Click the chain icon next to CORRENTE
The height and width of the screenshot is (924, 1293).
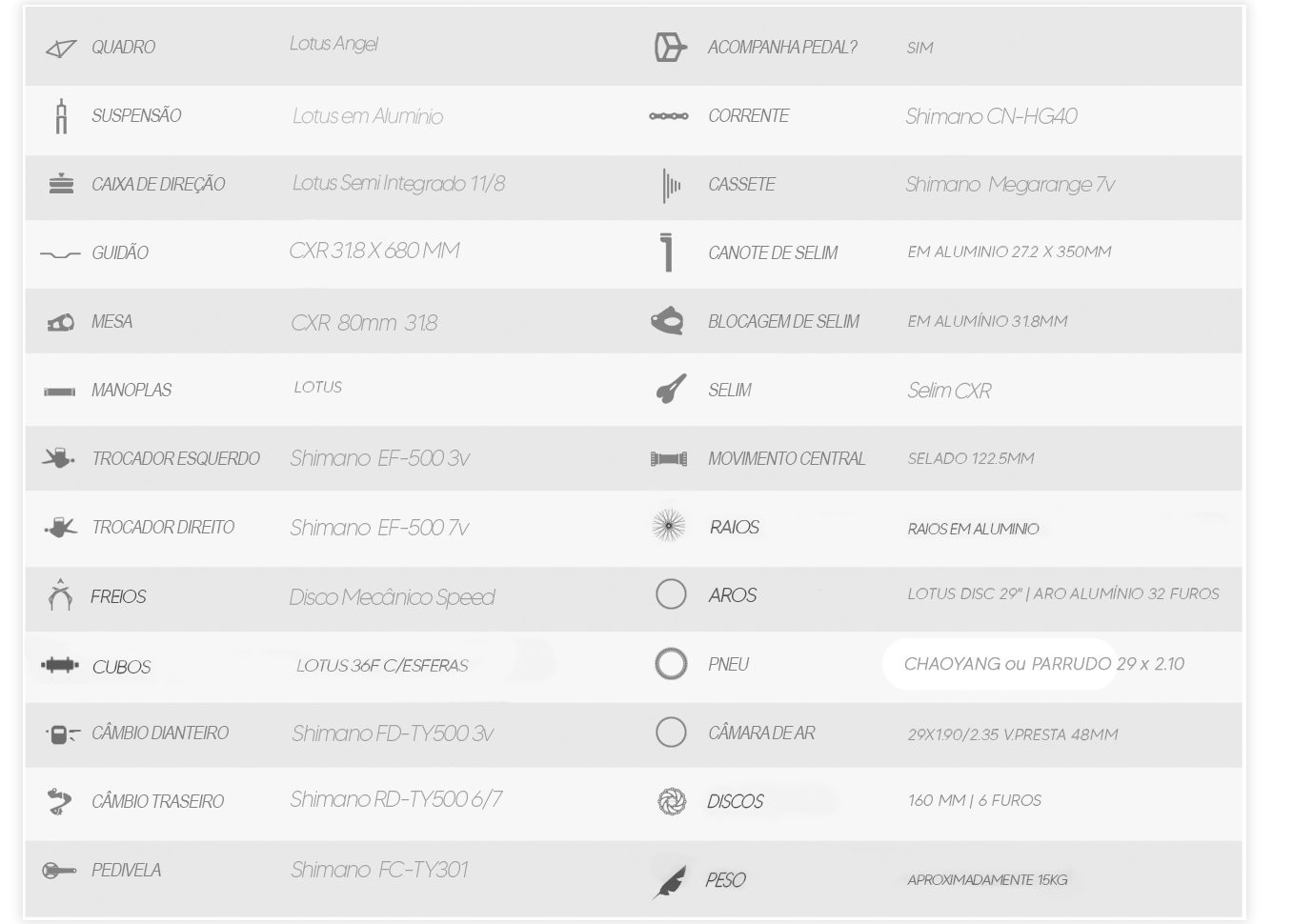(669, 116)
